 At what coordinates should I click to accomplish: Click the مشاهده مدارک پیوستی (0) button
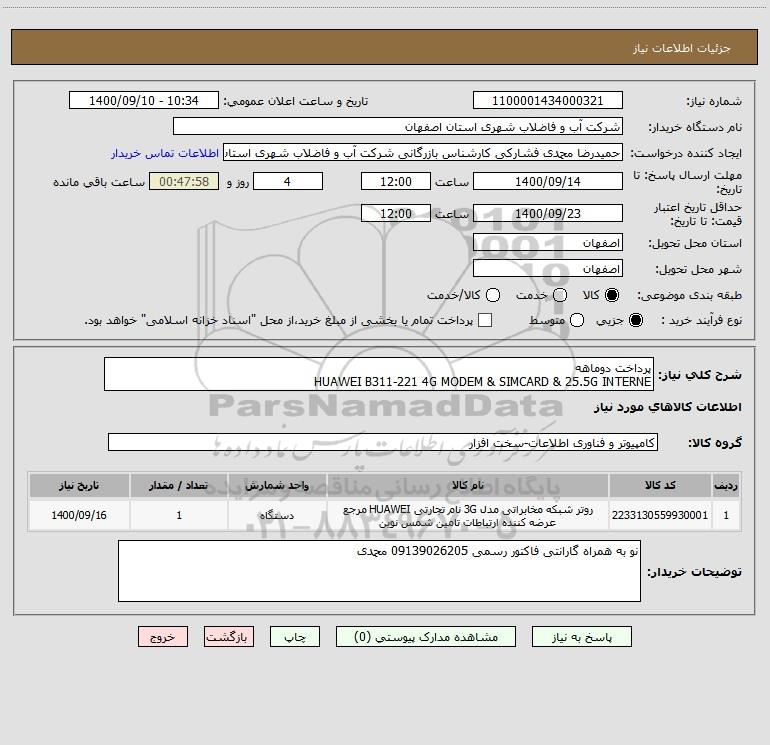pos(426,637)
